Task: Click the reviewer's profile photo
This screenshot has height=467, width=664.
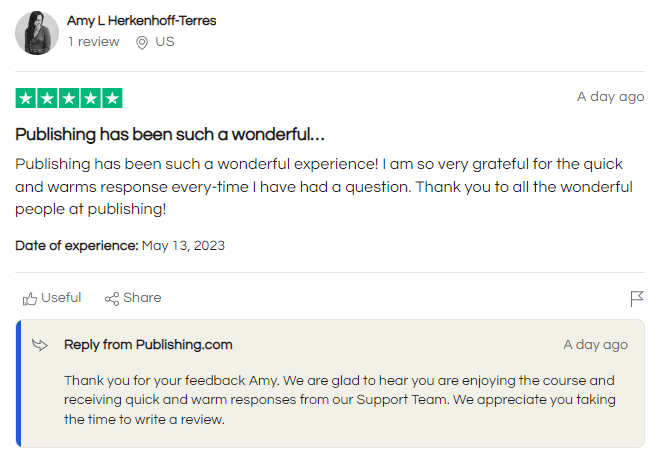Action: [37, 33]
